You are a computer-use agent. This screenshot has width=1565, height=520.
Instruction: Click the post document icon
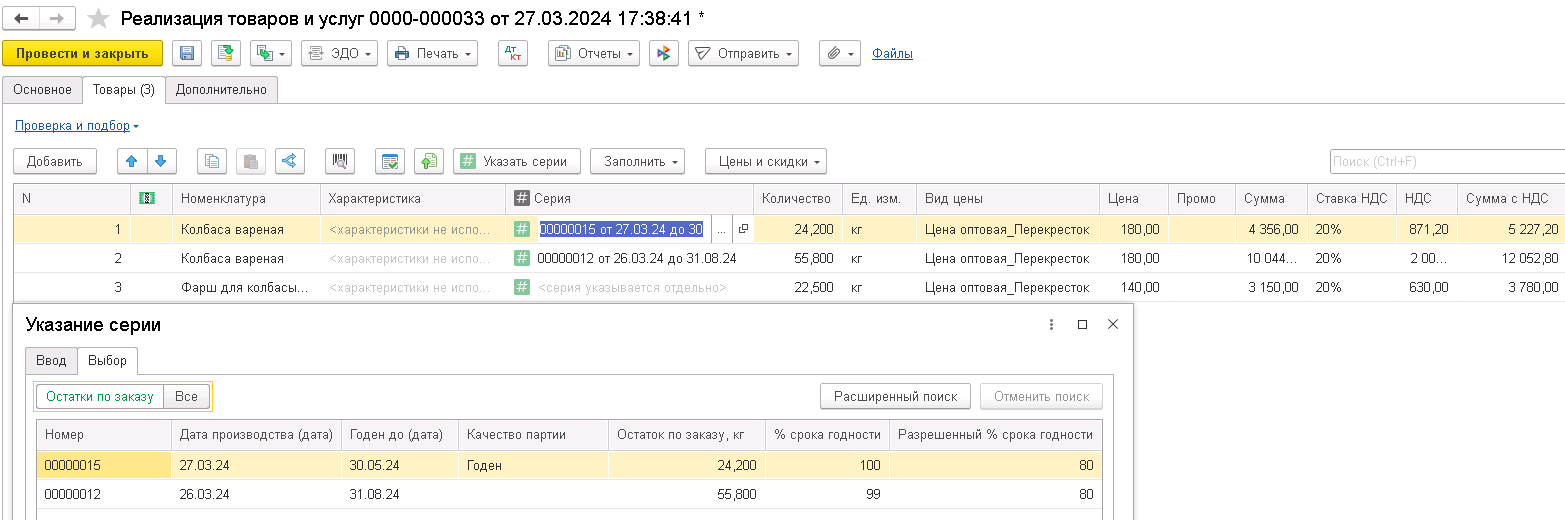coord(226,54)
